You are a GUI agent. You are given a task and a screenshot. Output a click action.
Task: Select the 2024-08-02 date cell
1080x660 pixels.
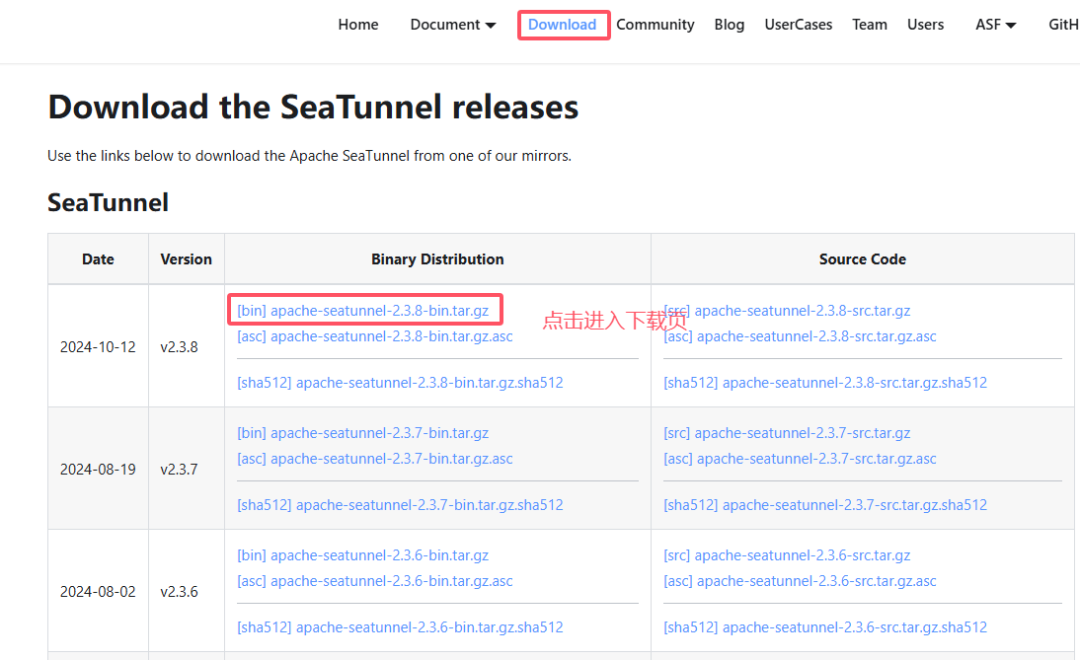click(x=98, y=592)
